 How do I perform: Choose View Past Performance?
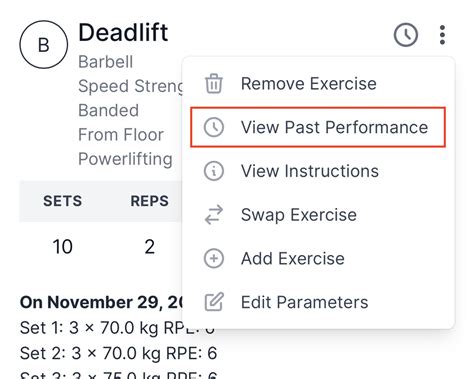[318, 127]
